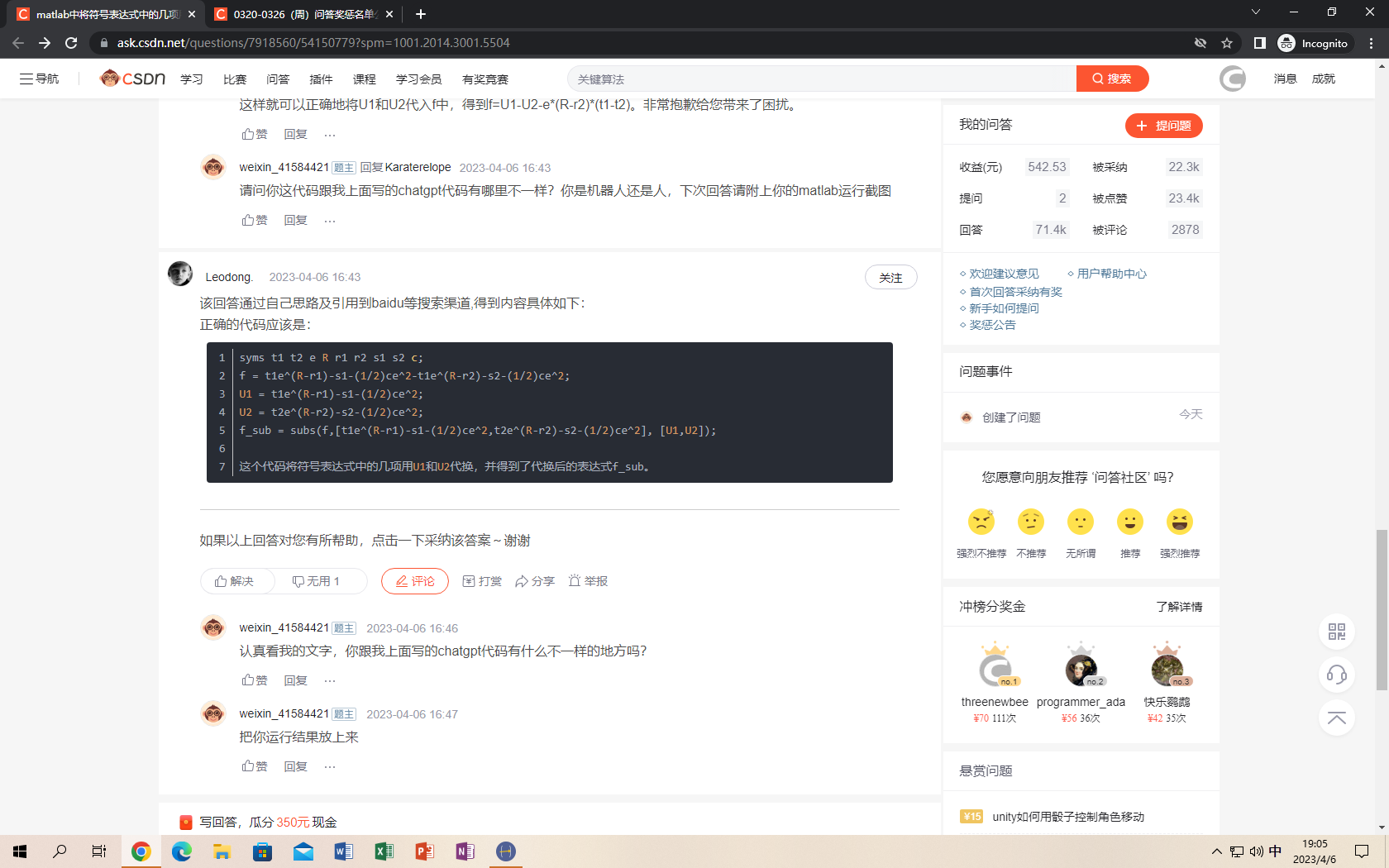Reply to the 16:47 comment
This screenshot has height=868, width=1389.
click(295, 766)
